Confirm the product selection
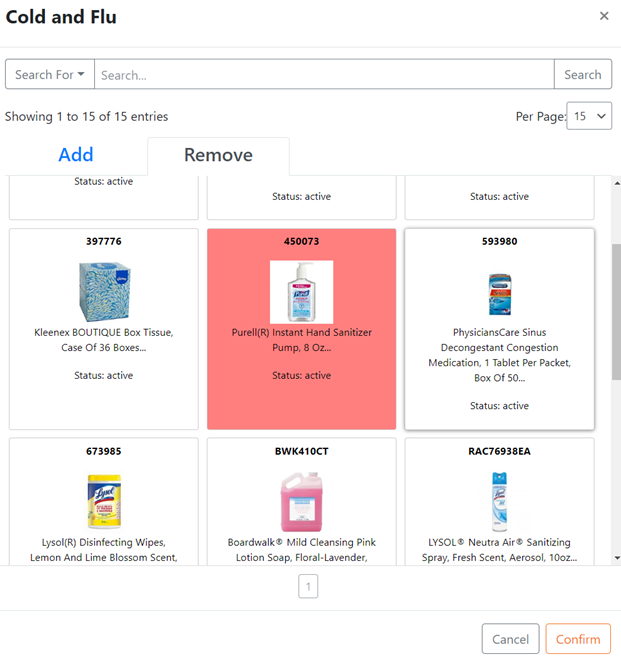 (x=578, y=639)
